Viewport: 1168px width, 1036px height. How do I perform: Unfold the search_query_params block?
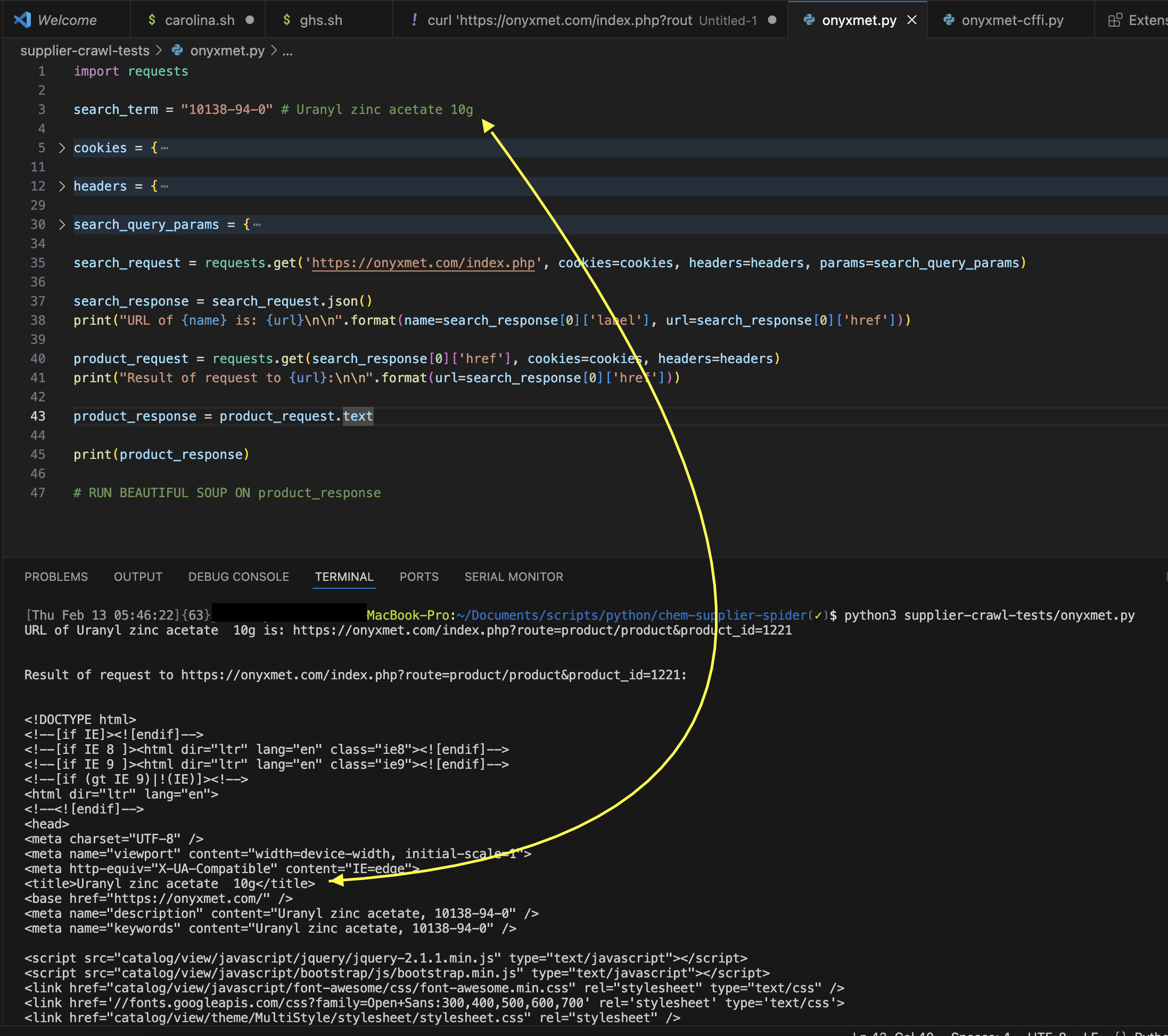click(62, 225)
